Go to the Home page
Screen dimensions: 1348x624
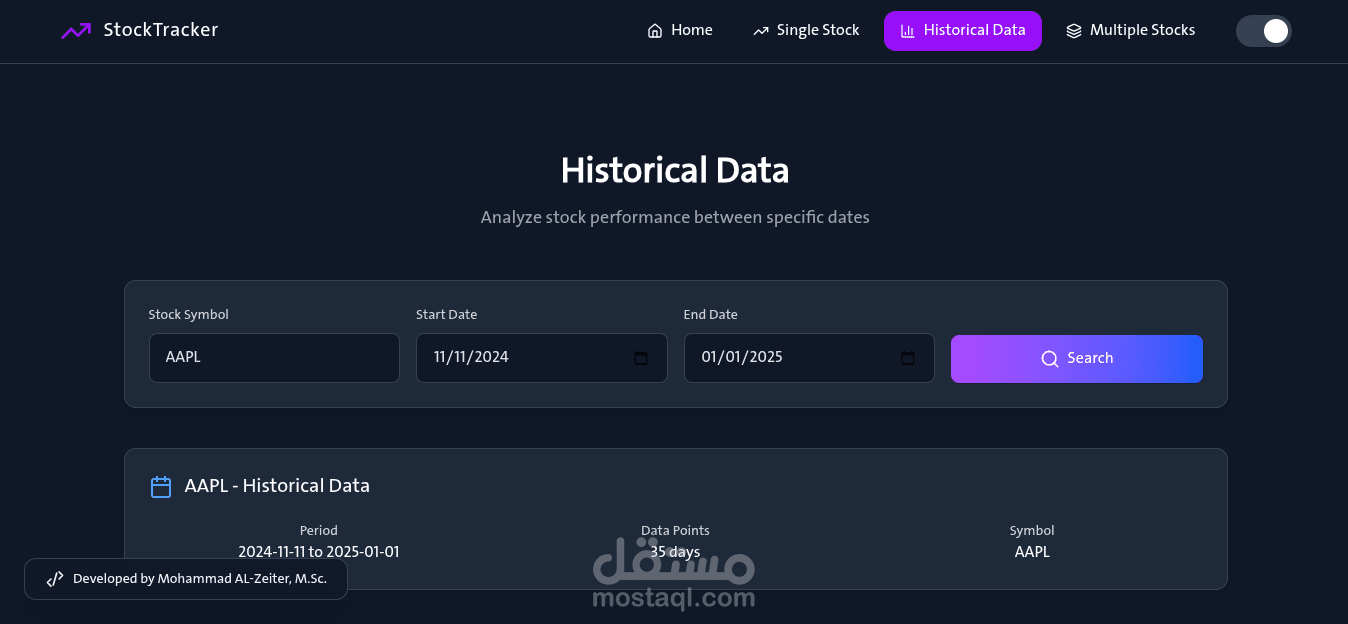coord(680,31)
